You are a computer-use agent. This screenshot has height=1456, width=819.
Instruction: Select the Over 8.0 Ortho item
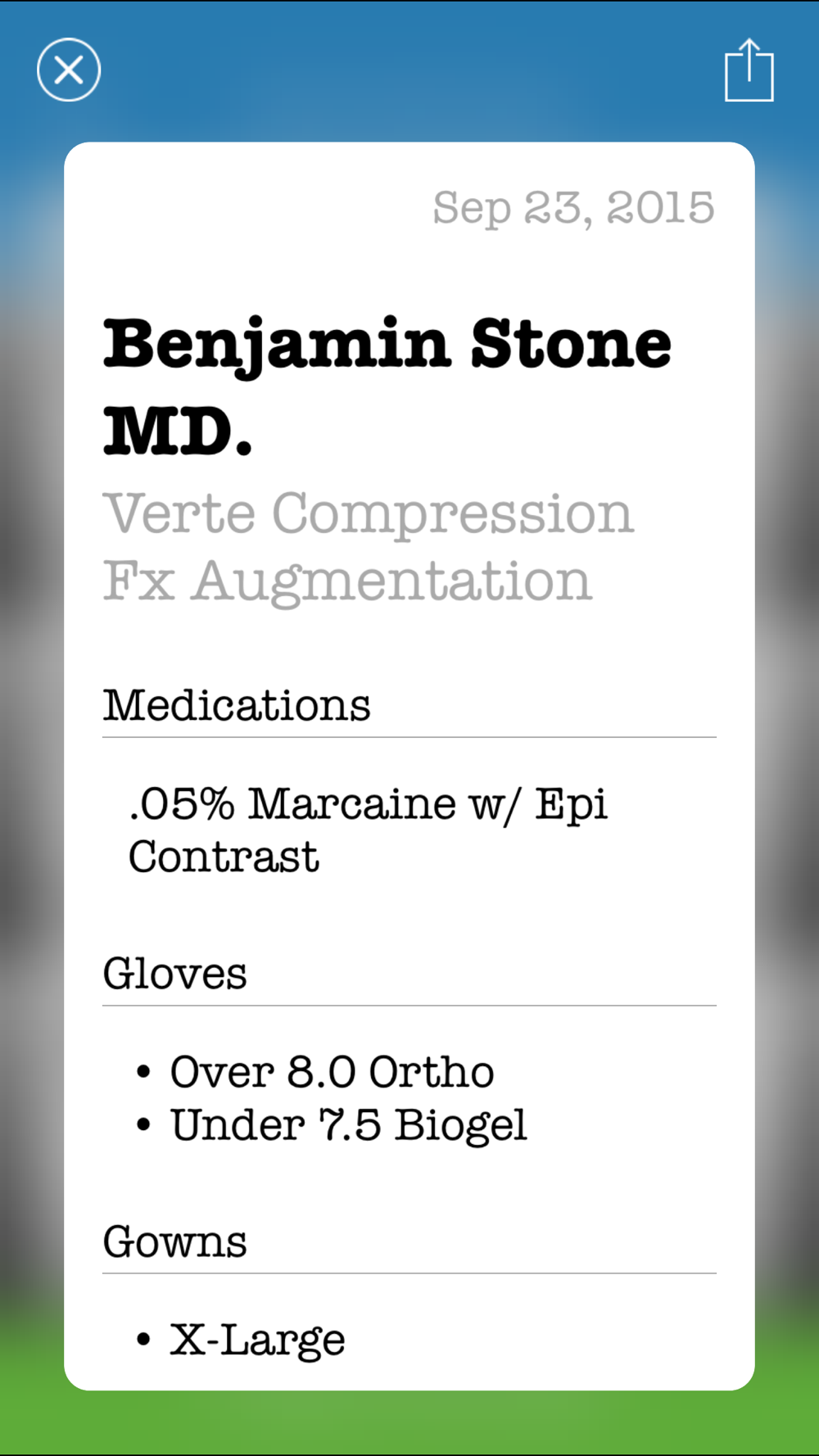click(x=332, y=1072)
